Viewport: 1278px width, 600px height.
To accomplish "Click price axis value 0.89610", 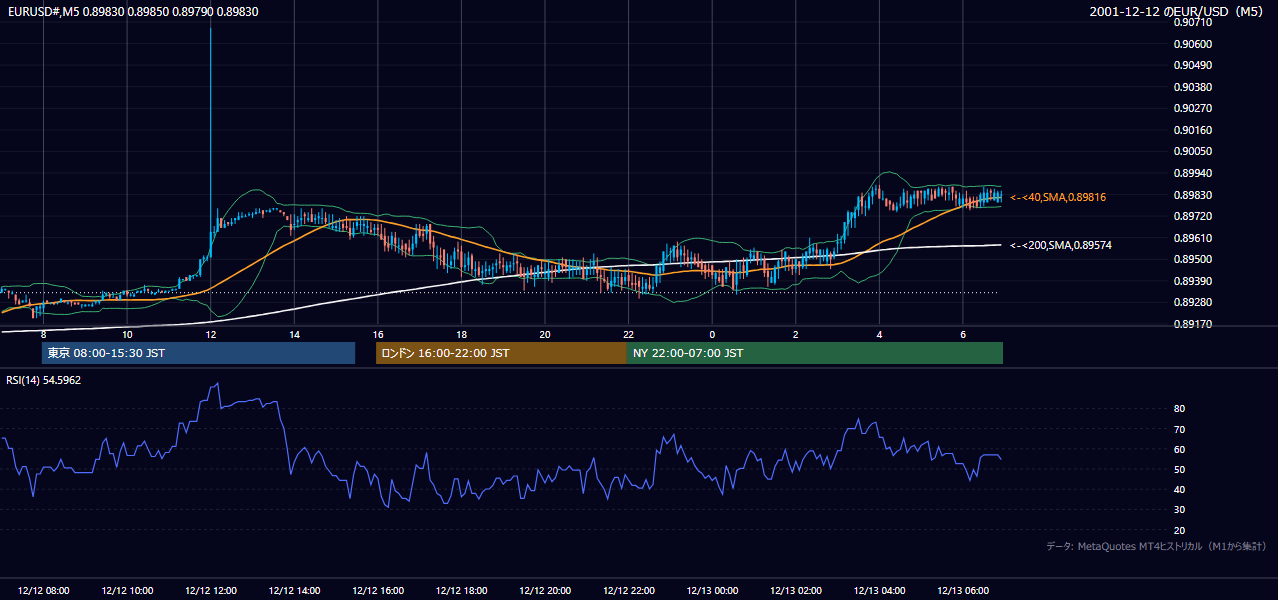I will tap(1193, 238).
